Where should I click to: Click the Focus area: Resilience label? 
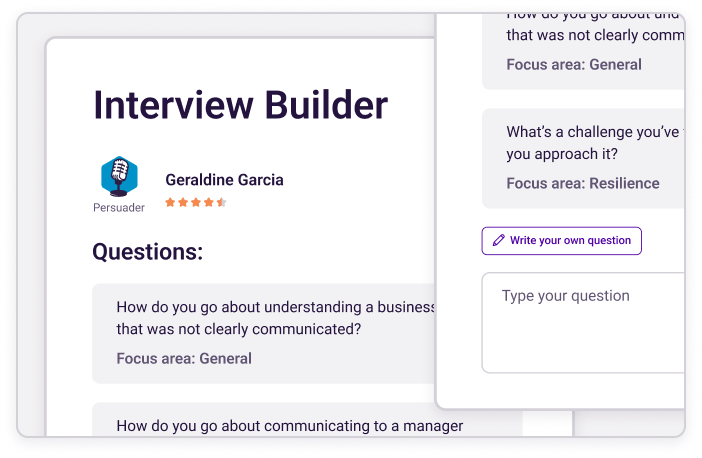[x=582, y=183]
